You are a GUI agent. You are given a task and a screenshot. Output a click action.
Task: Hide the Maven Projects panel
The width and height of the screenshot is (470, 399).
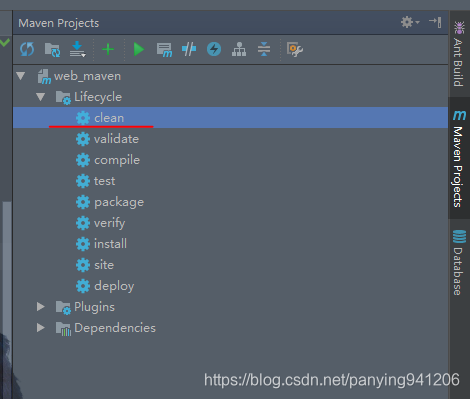(x=435, y=22)
